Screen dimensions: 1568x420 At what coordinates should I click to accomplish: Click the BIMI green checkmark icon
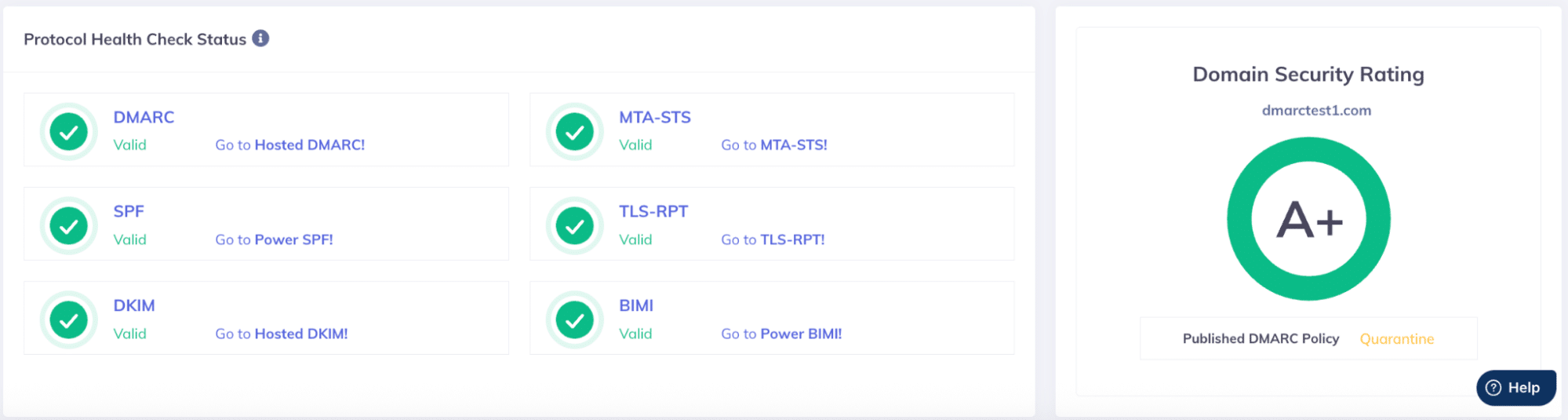tap(575, 320)
